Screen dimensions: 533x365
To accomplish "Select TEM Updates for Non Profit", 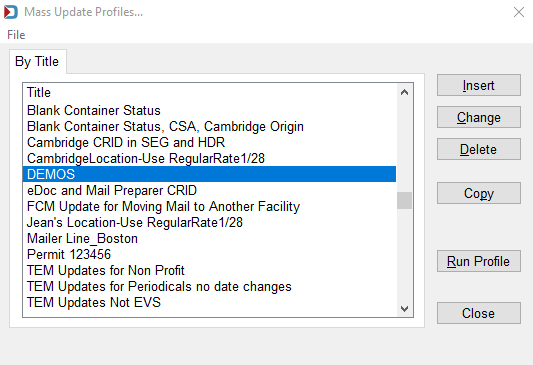I will point(209,271).
